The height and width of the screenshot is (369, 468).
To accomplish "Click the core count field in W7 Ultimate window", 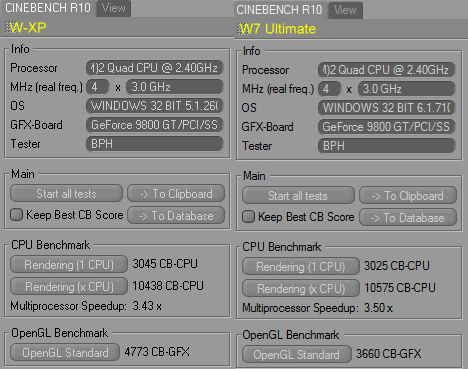I will point(329,89).
